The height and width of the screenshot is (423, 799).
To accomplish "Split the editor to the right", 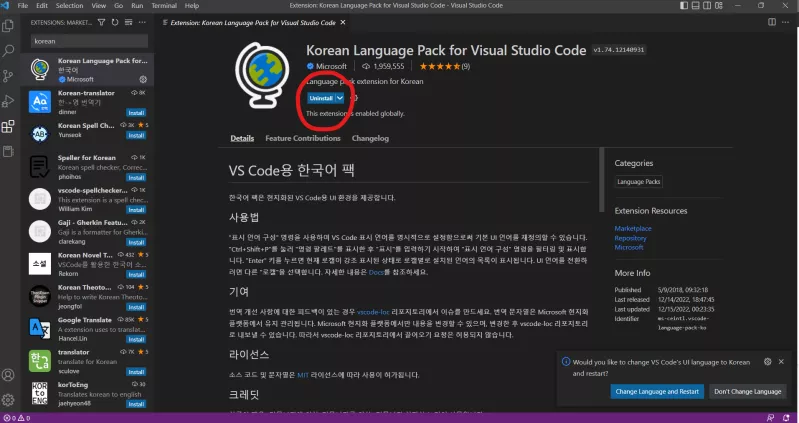I will (772, 22).
